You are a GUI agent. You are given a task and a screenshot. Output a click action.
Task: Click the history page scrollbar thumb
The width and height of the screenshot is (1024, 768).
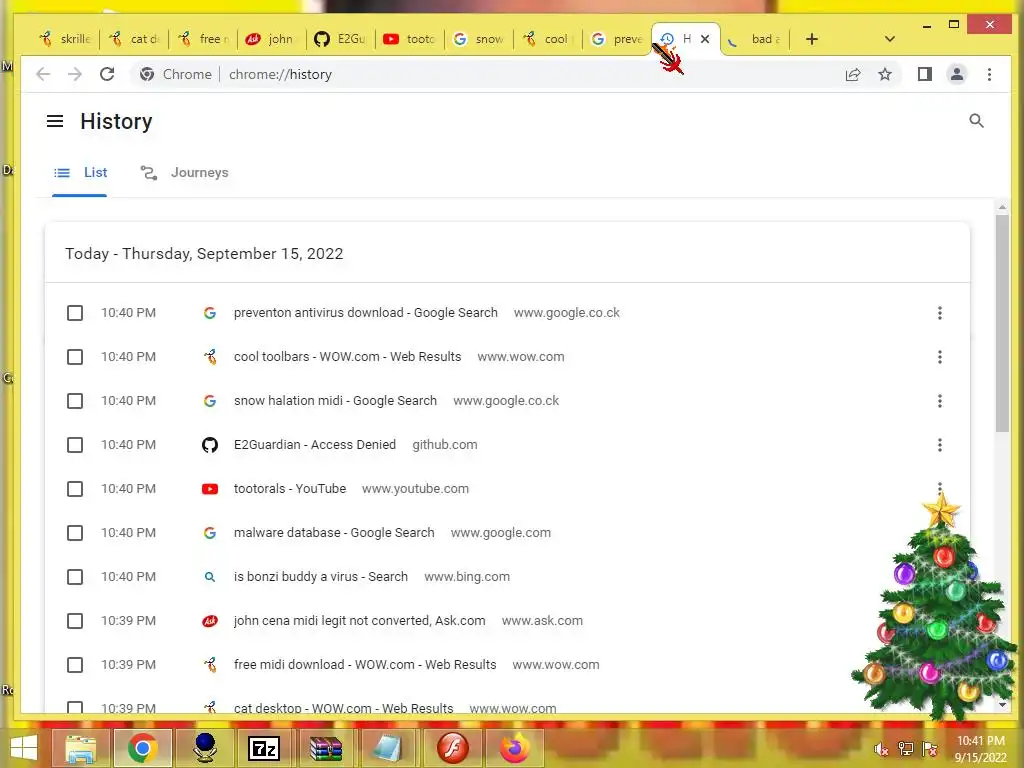pos(1002,323)
